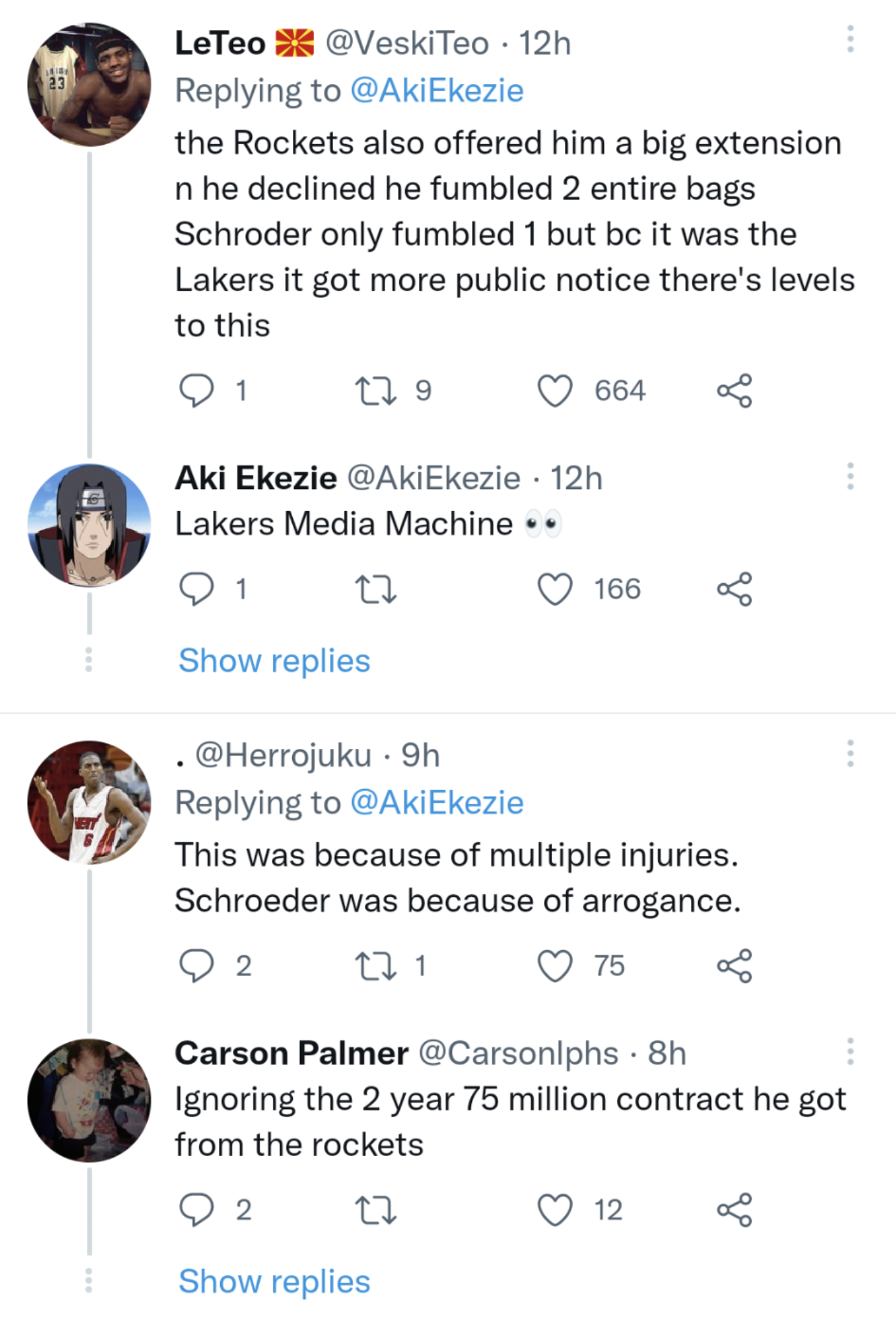Image resolution: width=896 pixels, height=1330 pixels.
Task: Open @AkiEkezie mention in LeTeo's reply
Action: (437, 90)
